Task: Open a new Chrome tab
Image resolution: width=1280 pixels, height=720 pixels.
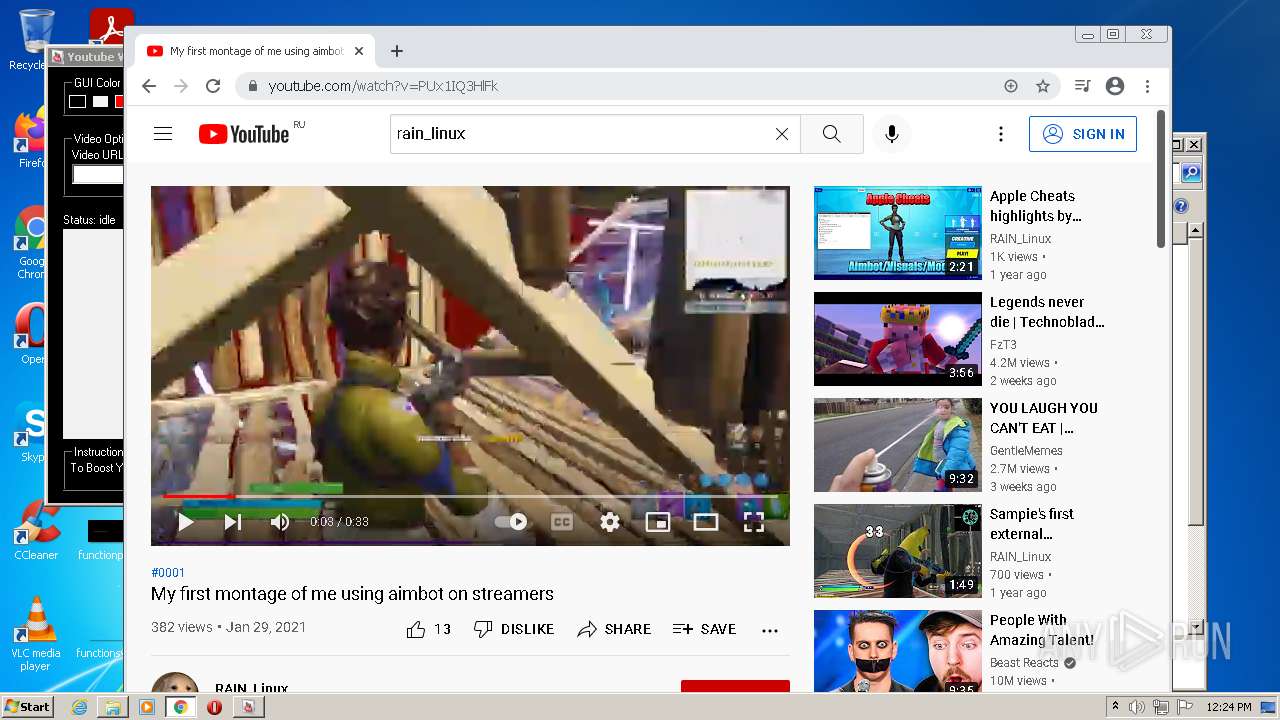Action: click(x=397, y=51)
